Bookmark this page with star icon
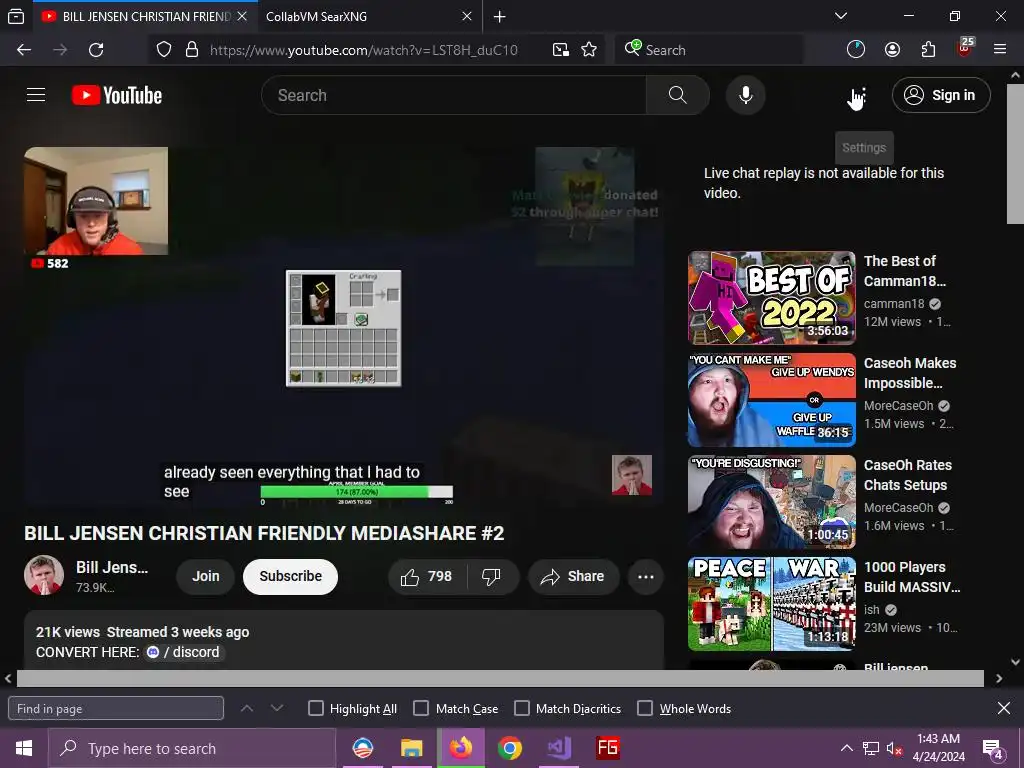This screenshot has width=1024, height=768. [x=589, y=50]
